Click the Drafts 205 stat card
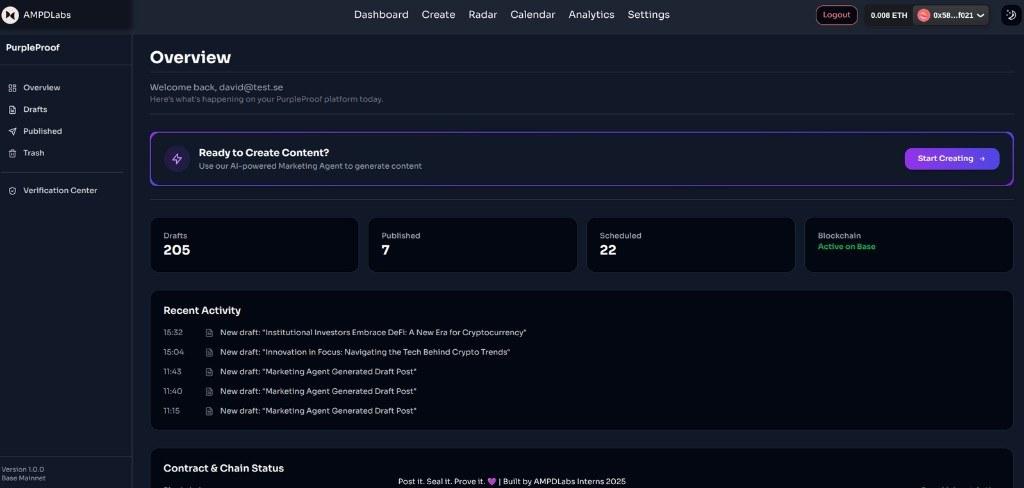Image resolution: width=1024 pixels, height=488 pixels. coord(254,245)
